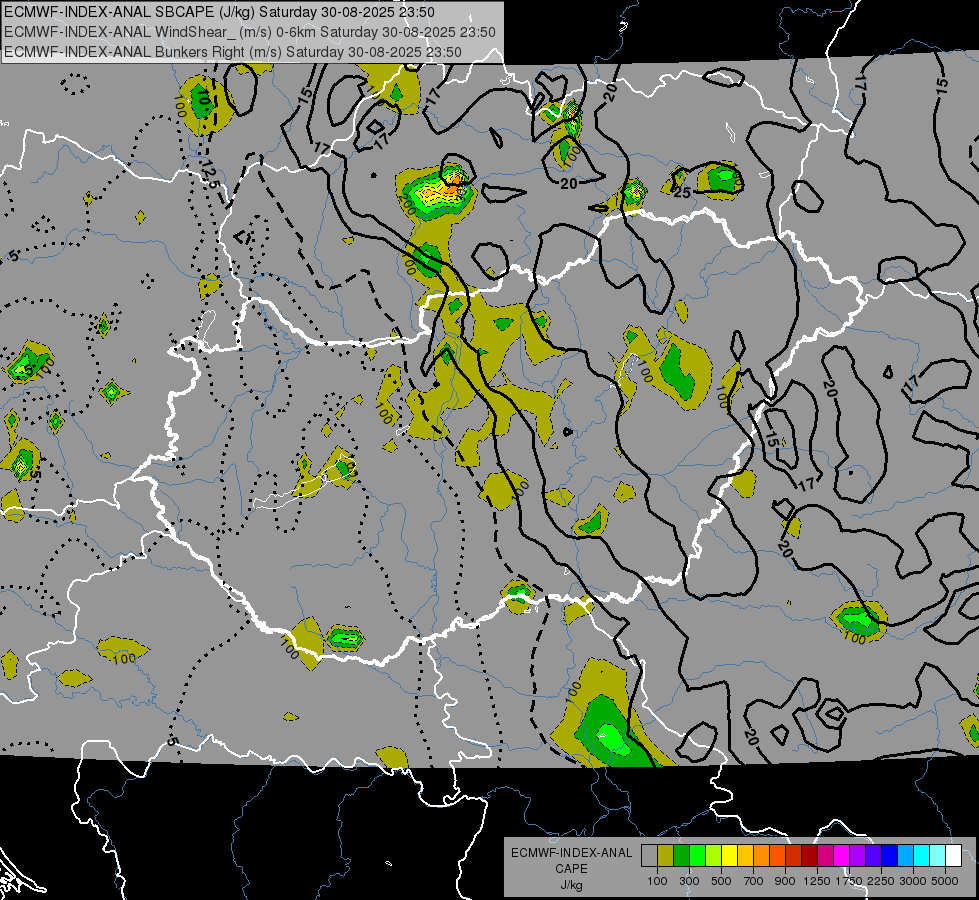Pick the bright magenta legend swatch
This screenshot has width=979, height=900.
pyautogui.click(x=842, y=855)
